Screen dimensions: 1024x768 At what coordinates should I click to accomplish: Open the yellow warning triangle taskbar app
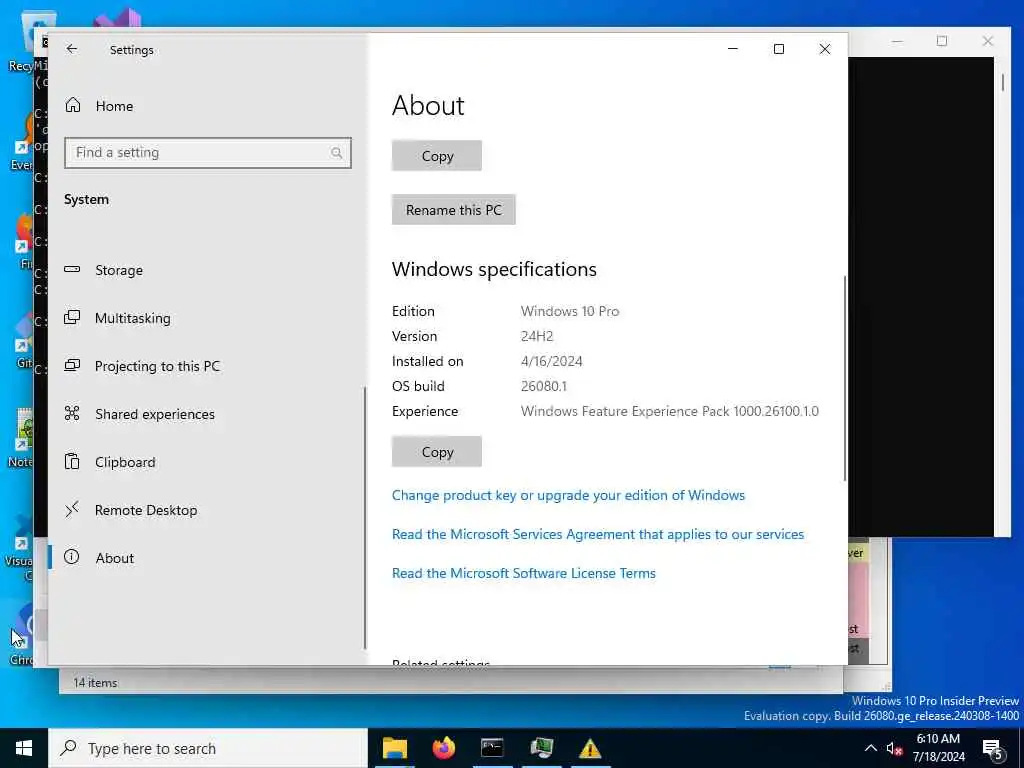(x=590, y=748)
